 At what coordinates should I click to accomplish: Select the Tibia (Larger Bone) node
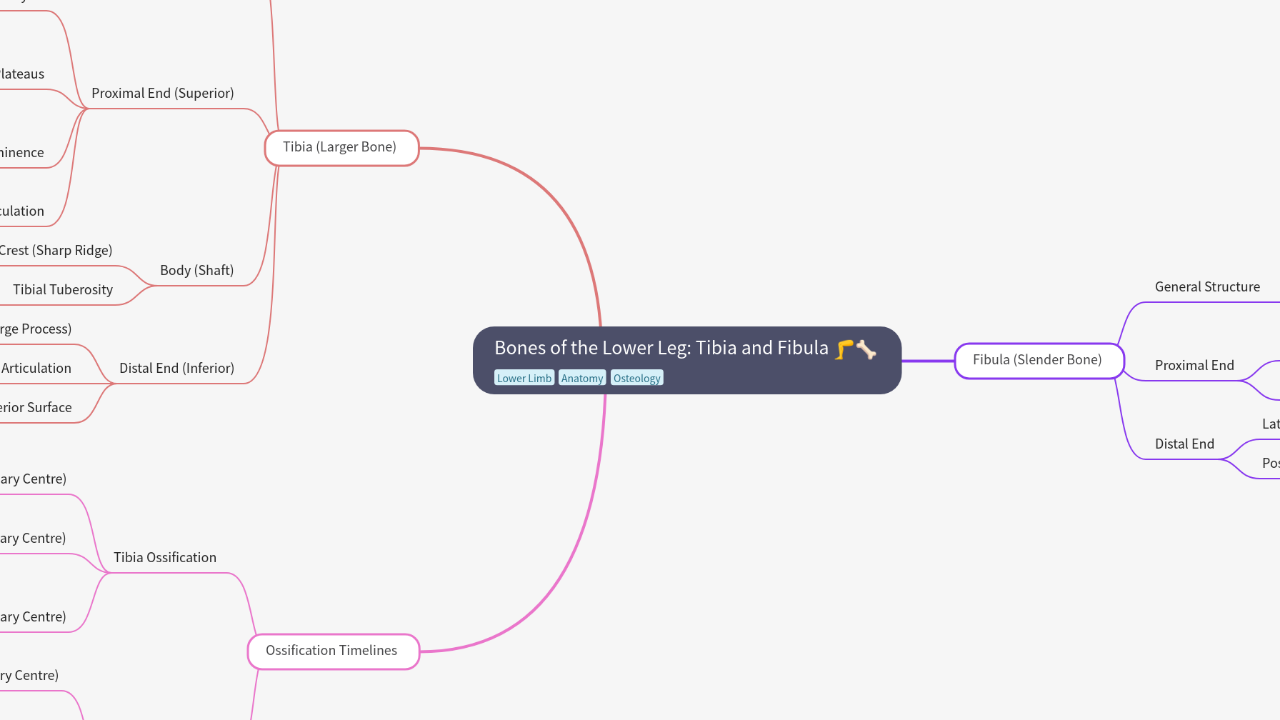(x=340, y=147)
